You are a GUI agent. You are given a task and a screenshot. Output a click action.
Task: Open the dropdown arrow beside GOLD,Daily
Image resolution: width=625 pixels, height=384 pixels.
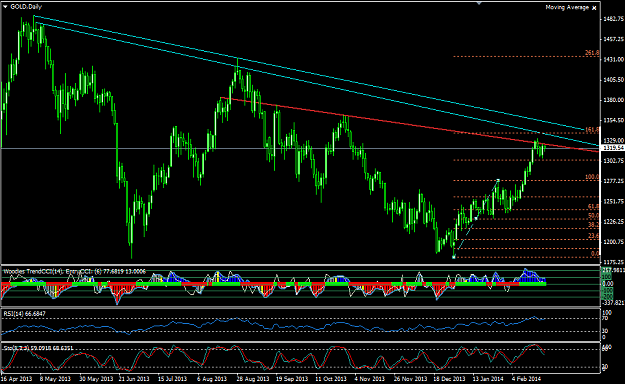point(5,7)
